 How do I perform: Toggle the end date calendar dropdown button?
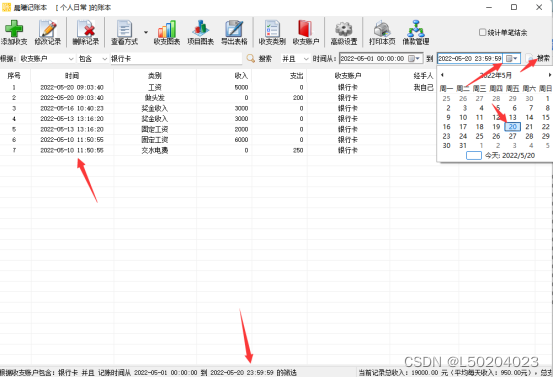tap(511, 59)
